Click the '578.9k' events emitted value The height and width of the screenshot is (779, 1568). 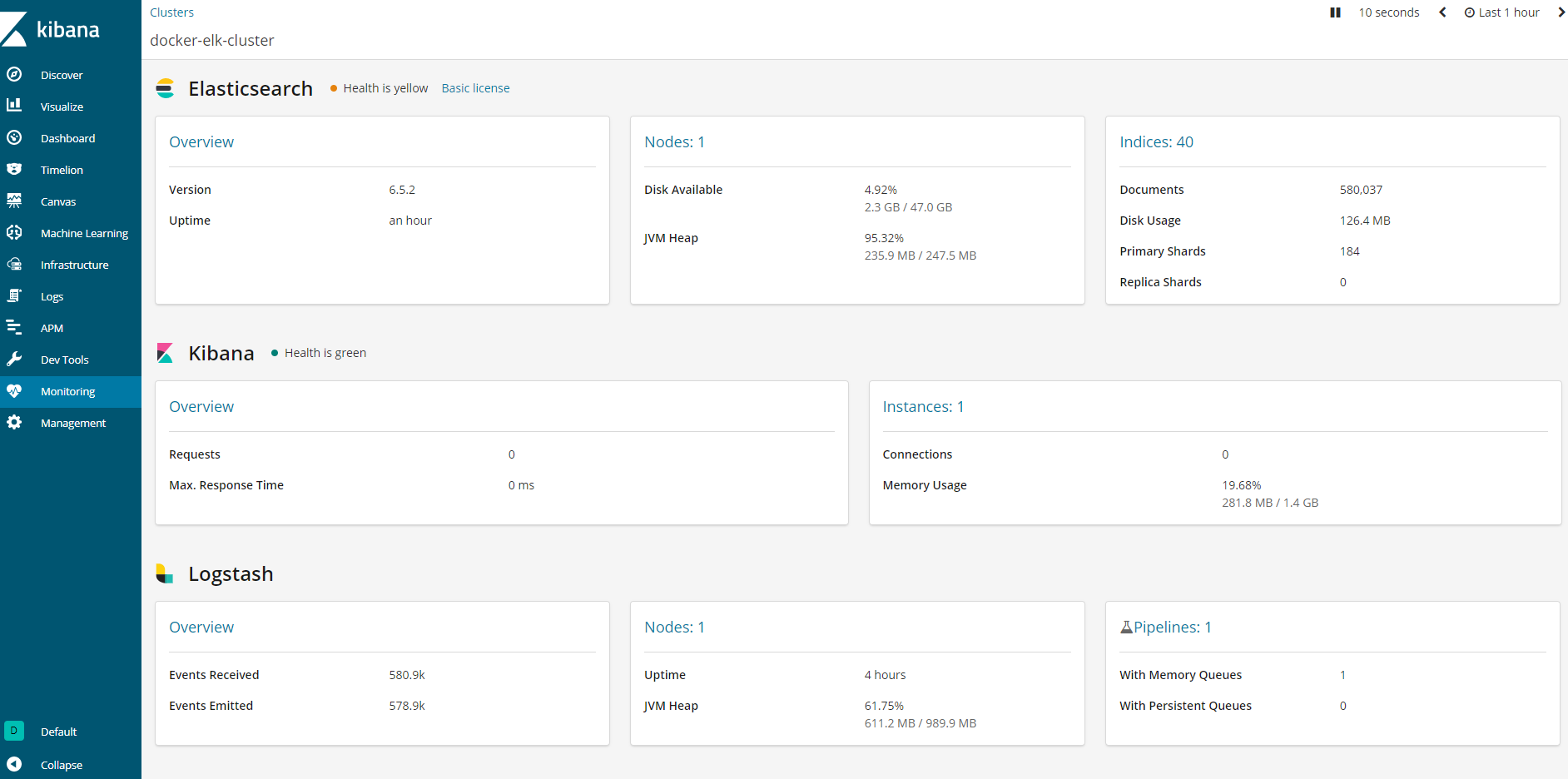point(407,706)
